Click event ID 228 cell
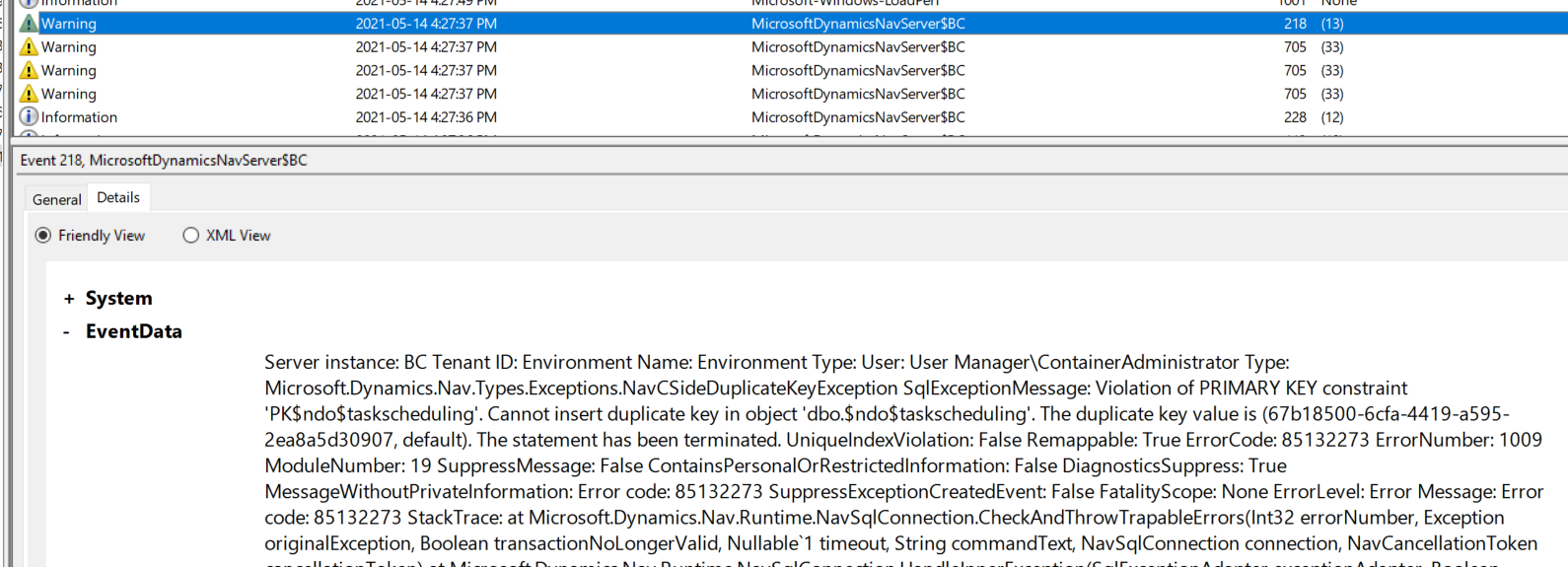1568x567 pixels. pyautogui.click(x=1295, y=117)
